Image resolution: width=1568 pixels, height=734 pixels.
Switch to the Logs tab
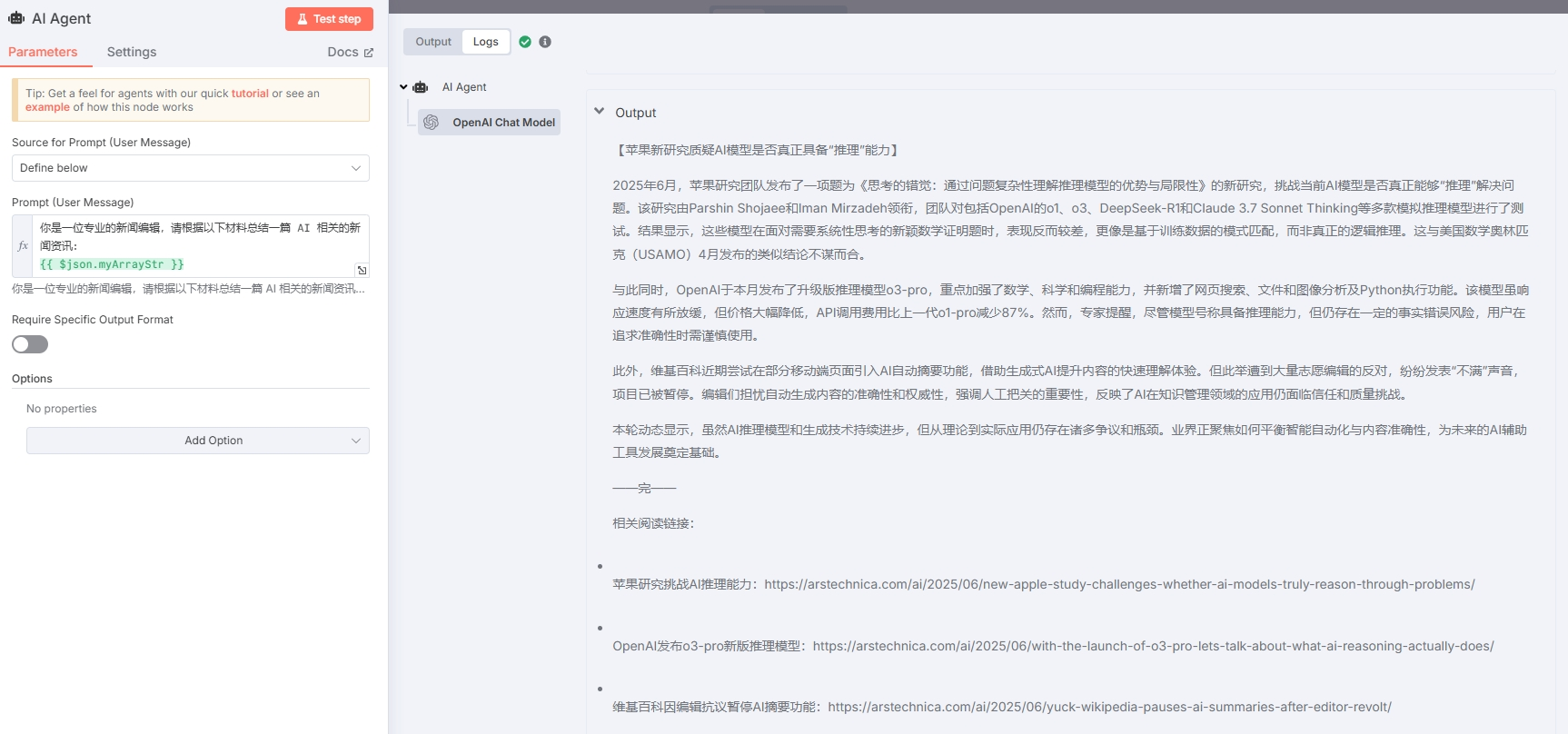[x=486, y=42]
